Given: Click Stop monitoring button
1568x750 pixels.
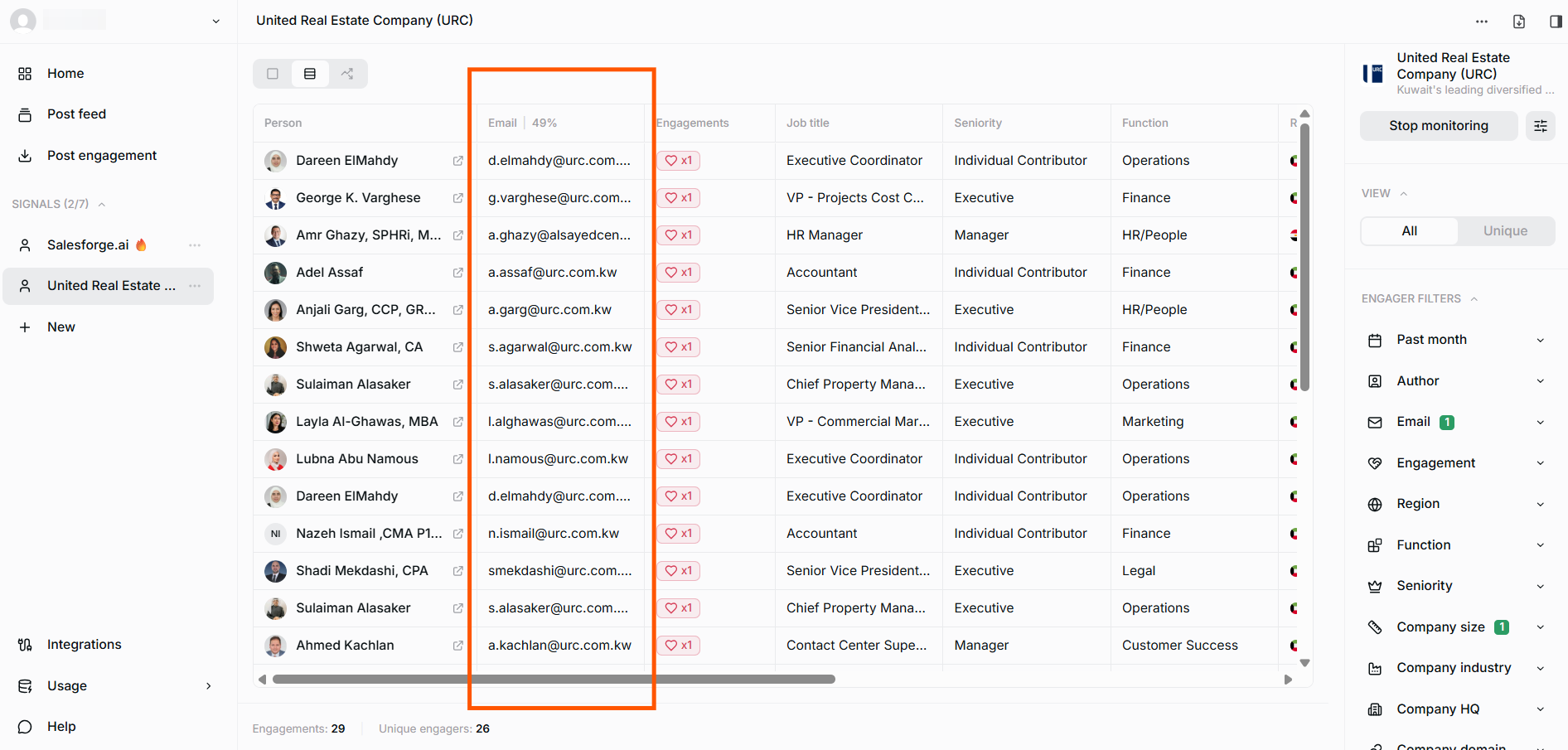Looking at the screenshot, I should click(1439, 126).
